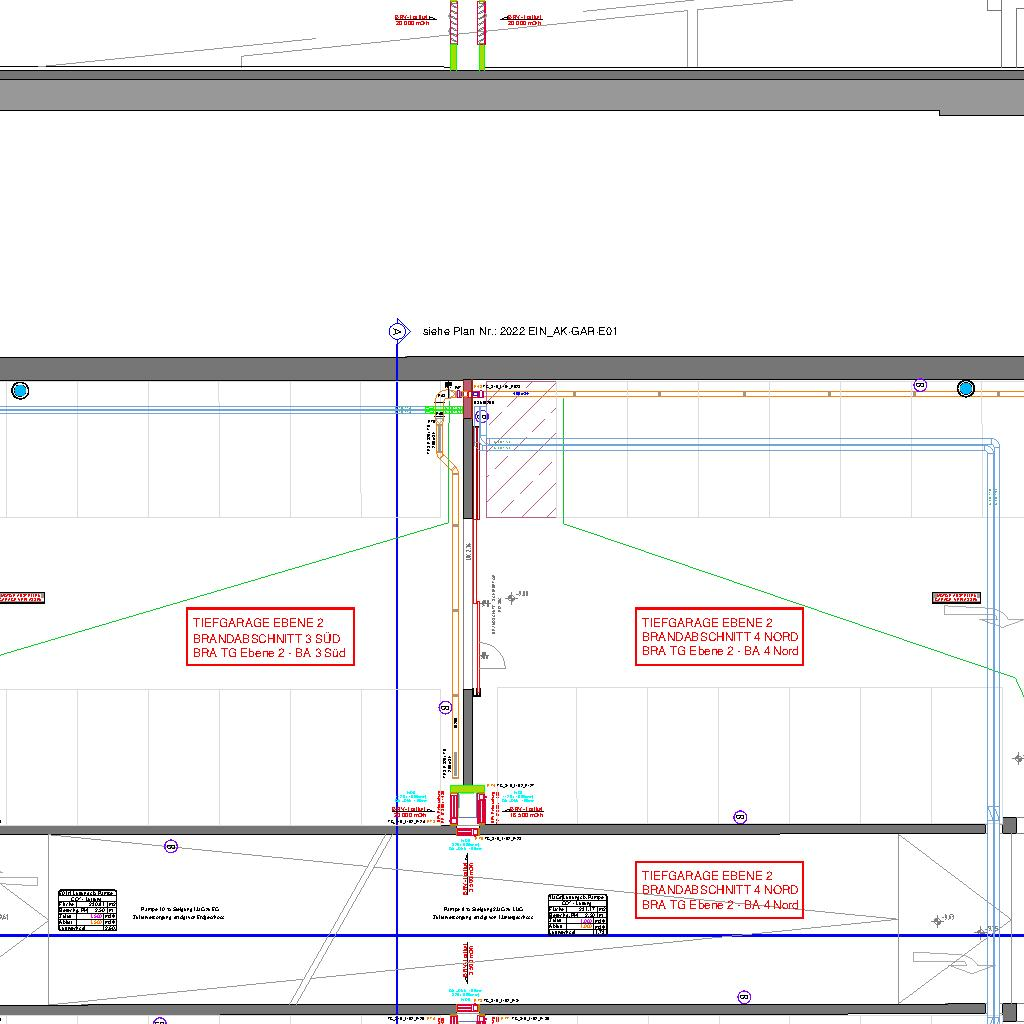This screenshot has width=1024, height=1024.
Task: Select the blue circle at top-right corridor
Action: click(x=965, y=388)
